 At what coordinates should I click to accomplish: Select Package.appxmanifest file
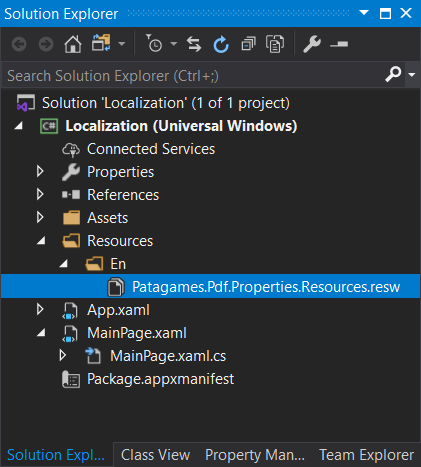click(160, 379)
